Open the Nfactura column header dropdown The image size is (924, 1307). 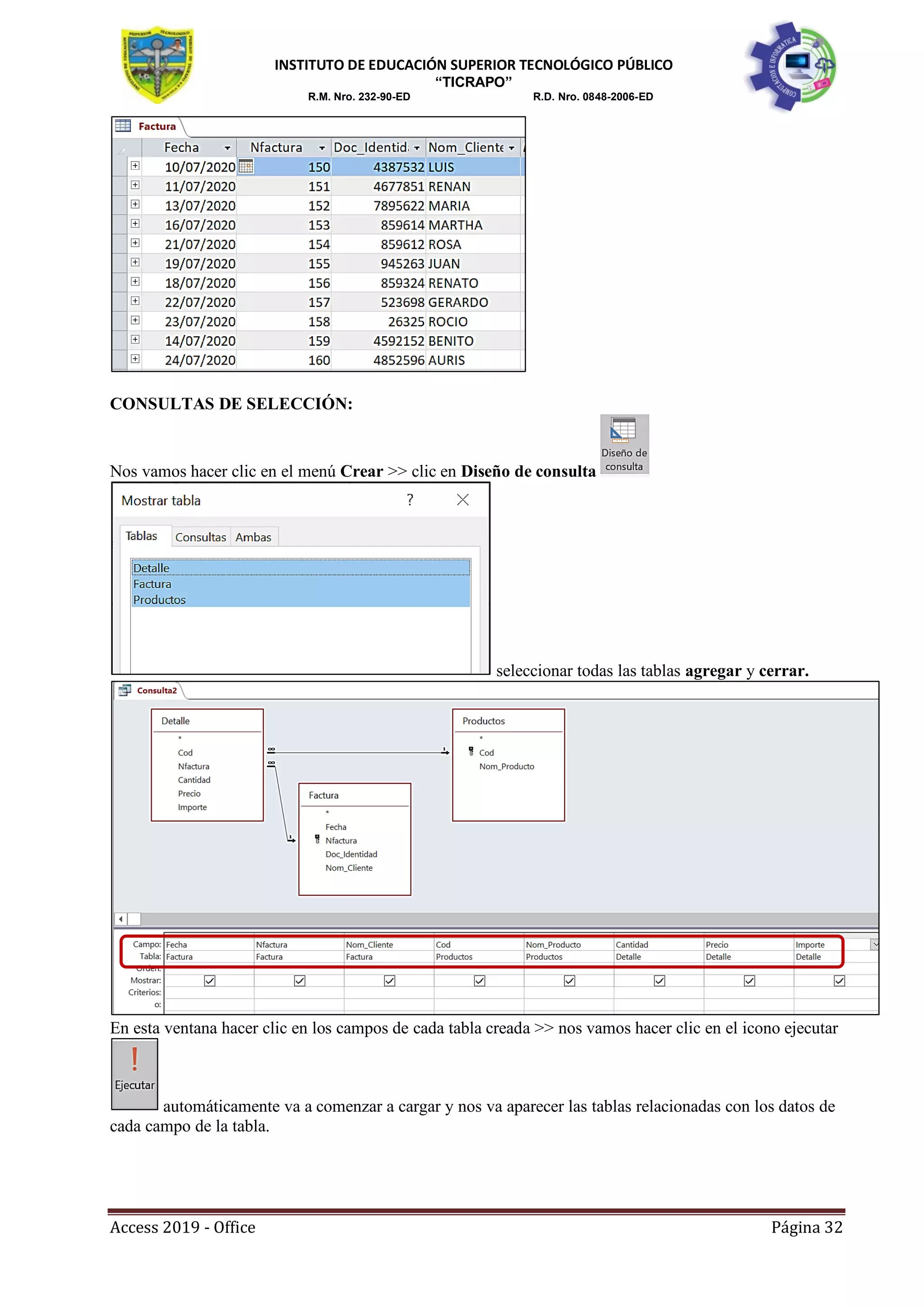tap(322, 148)
